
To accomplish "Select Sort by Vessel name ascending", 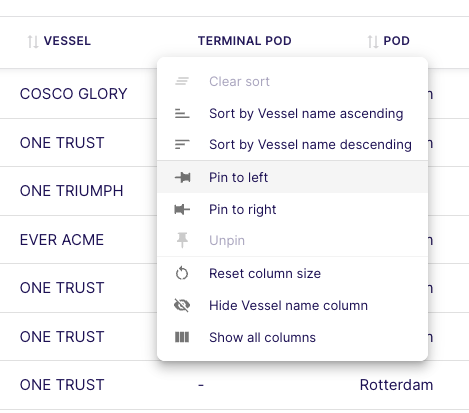I will point(292,114).
